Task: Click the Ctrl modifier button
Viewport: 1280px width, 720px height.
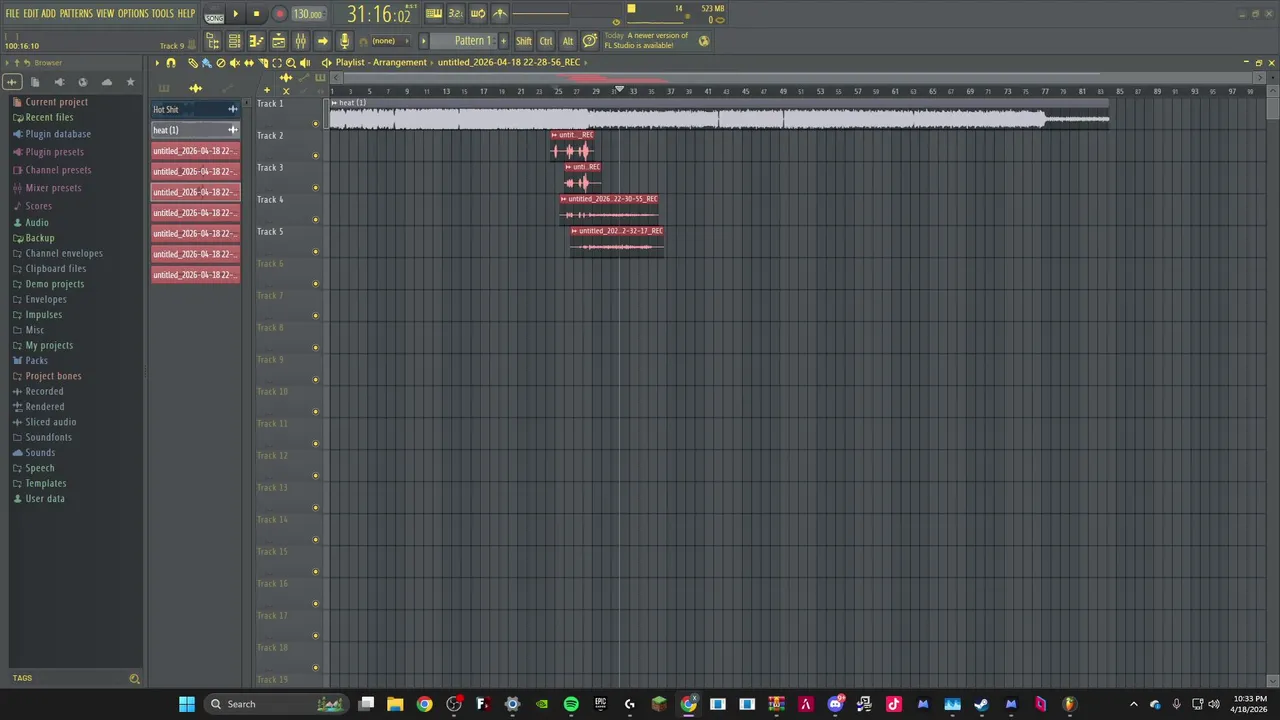Action: pyautogui.click(x=546, y=41)
